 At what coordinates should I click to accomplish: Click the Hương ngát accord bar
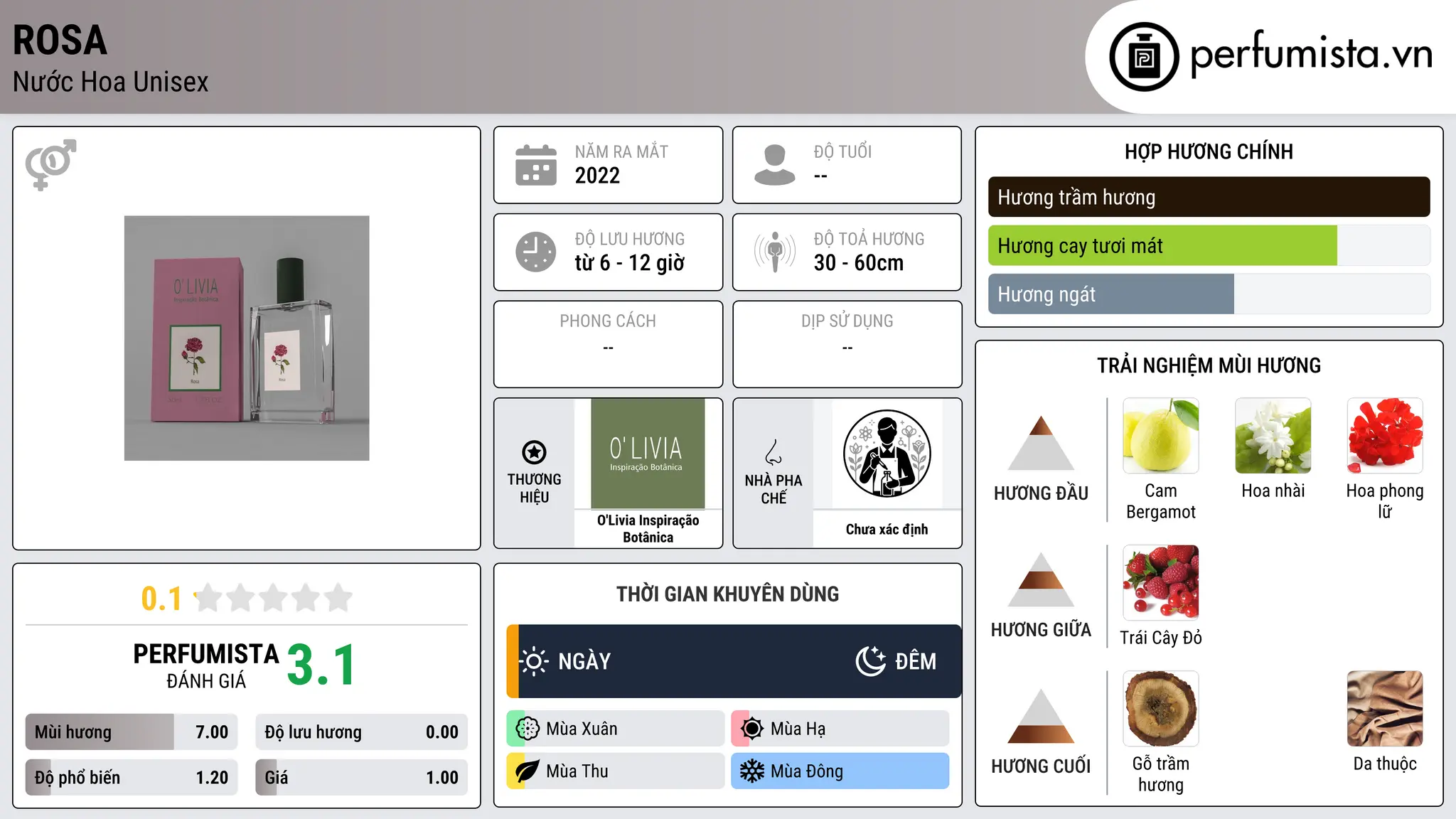[1209, 294]
